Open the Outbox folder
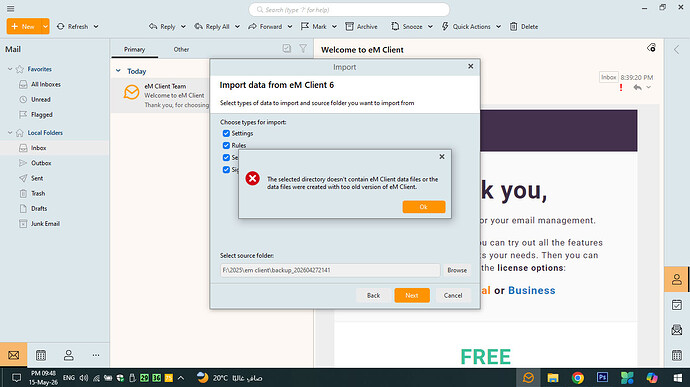 [41, 163]
